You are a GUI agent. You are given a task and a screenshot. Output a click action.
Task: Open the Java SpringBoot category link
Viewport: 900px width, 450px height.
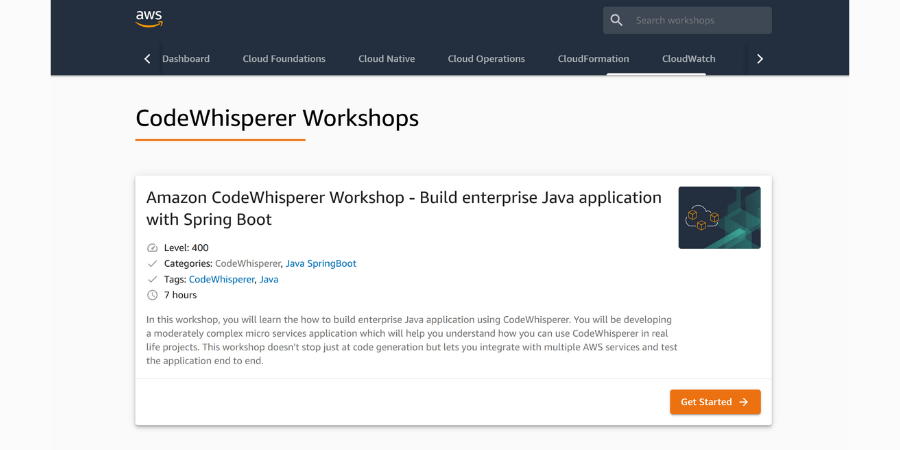321,264
